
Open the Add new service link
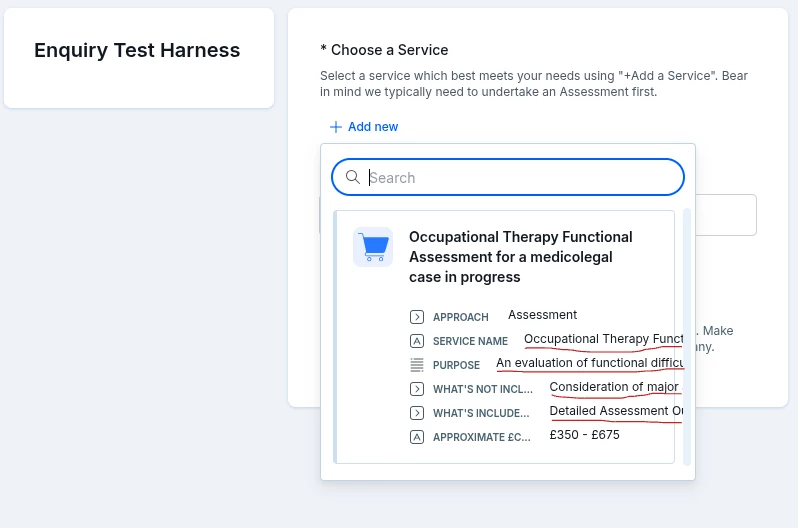tap(364, 127)
